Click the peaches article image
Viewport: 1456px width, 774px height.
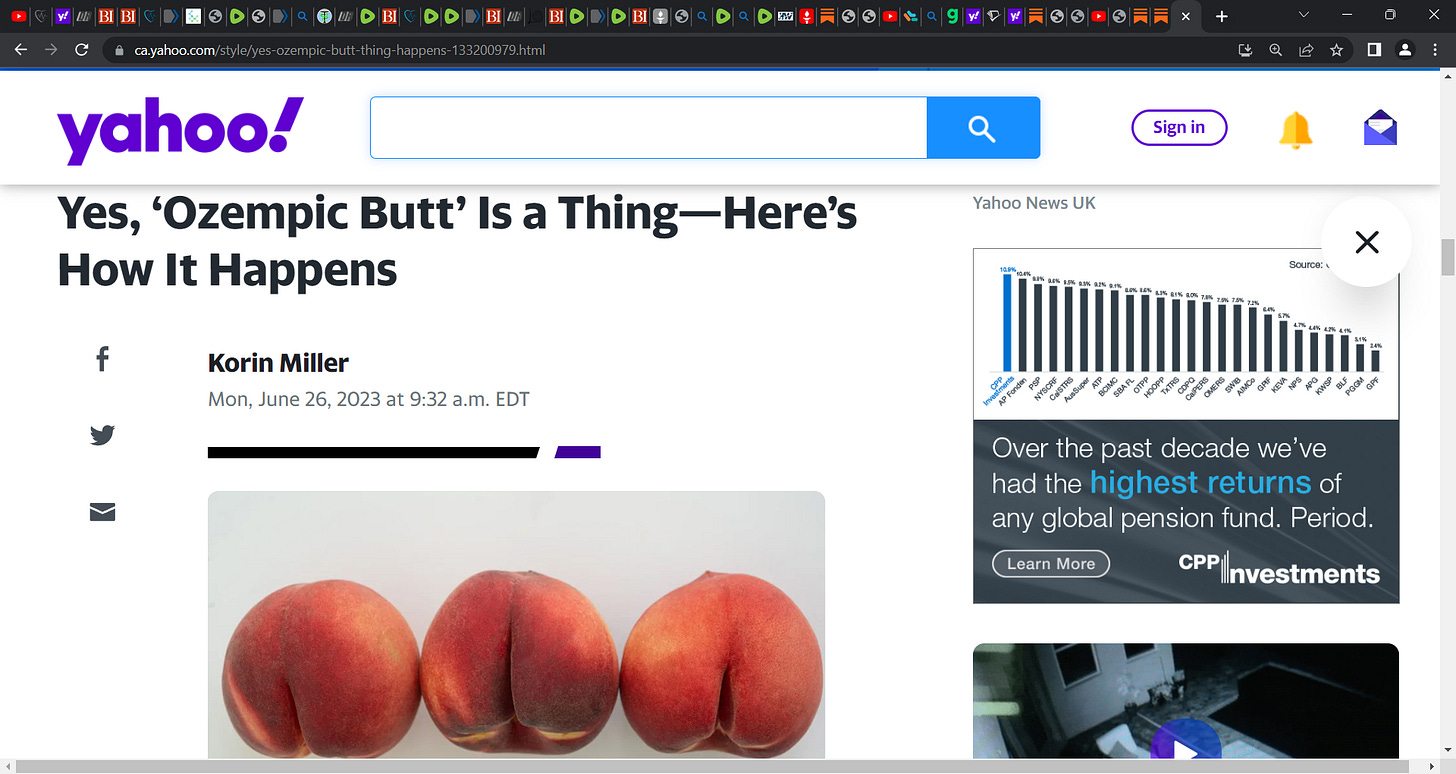pyautogui.click(x=516, y=624)
